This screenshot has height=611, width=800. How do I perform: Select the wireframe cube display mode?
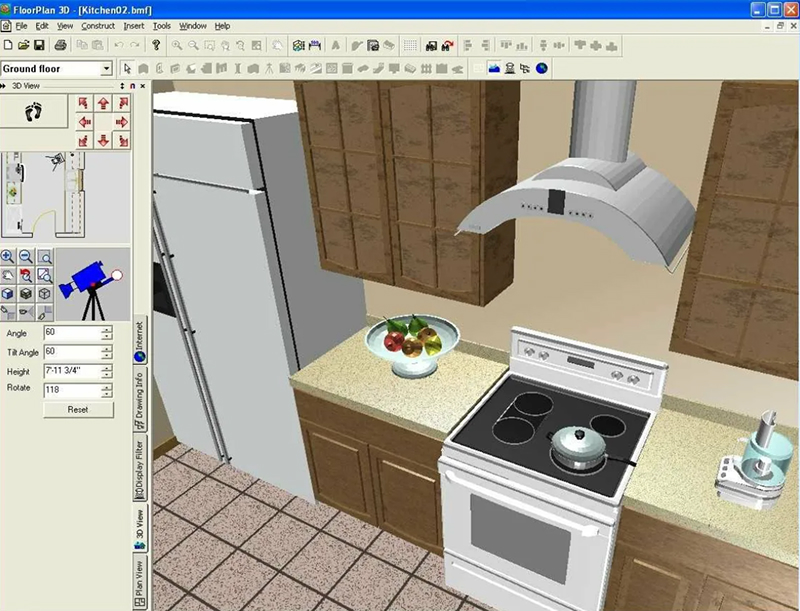pos(45,294)
